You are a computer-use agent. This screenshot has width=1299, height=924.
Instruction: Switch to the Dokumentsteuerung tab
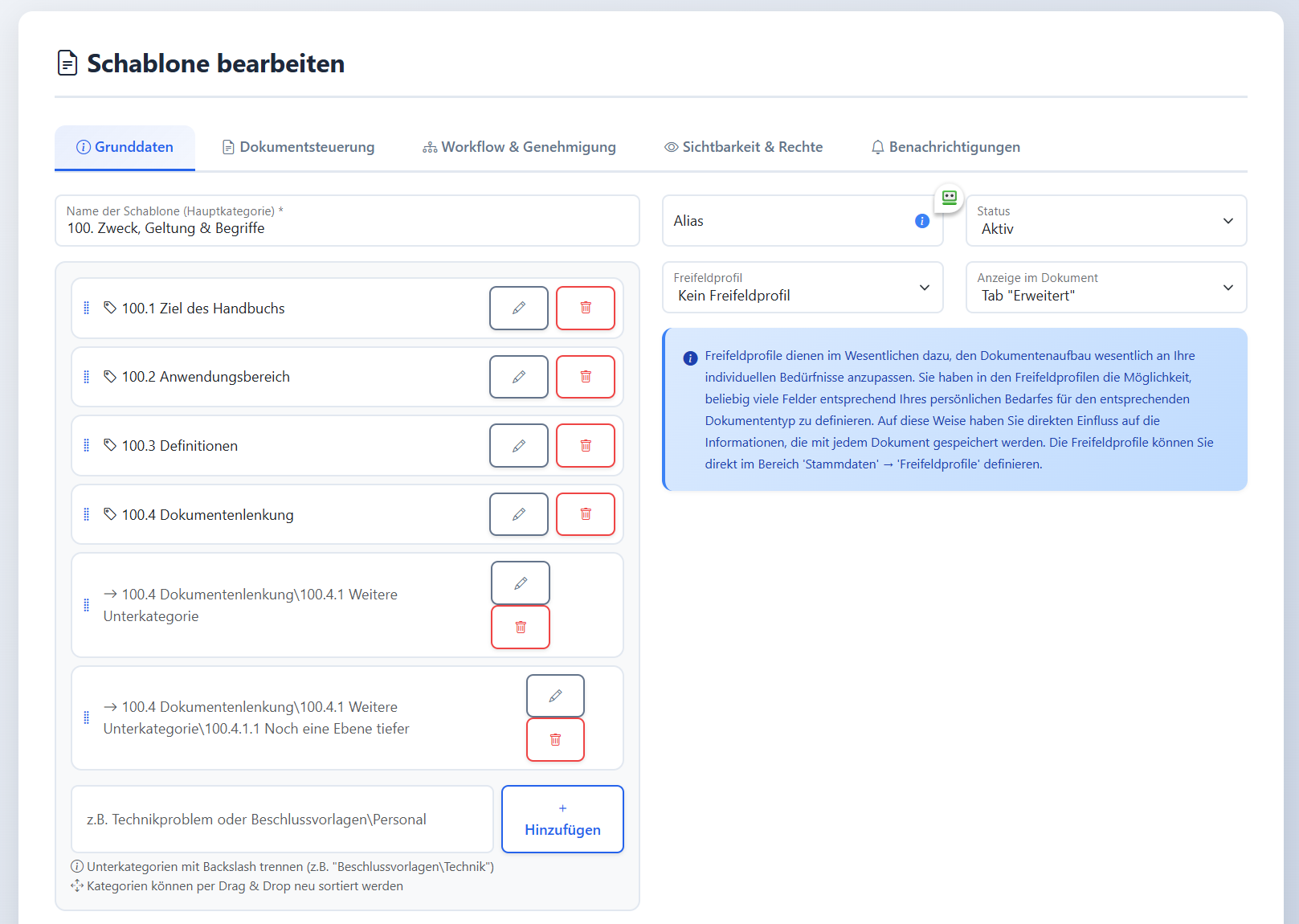coord(298,147)
